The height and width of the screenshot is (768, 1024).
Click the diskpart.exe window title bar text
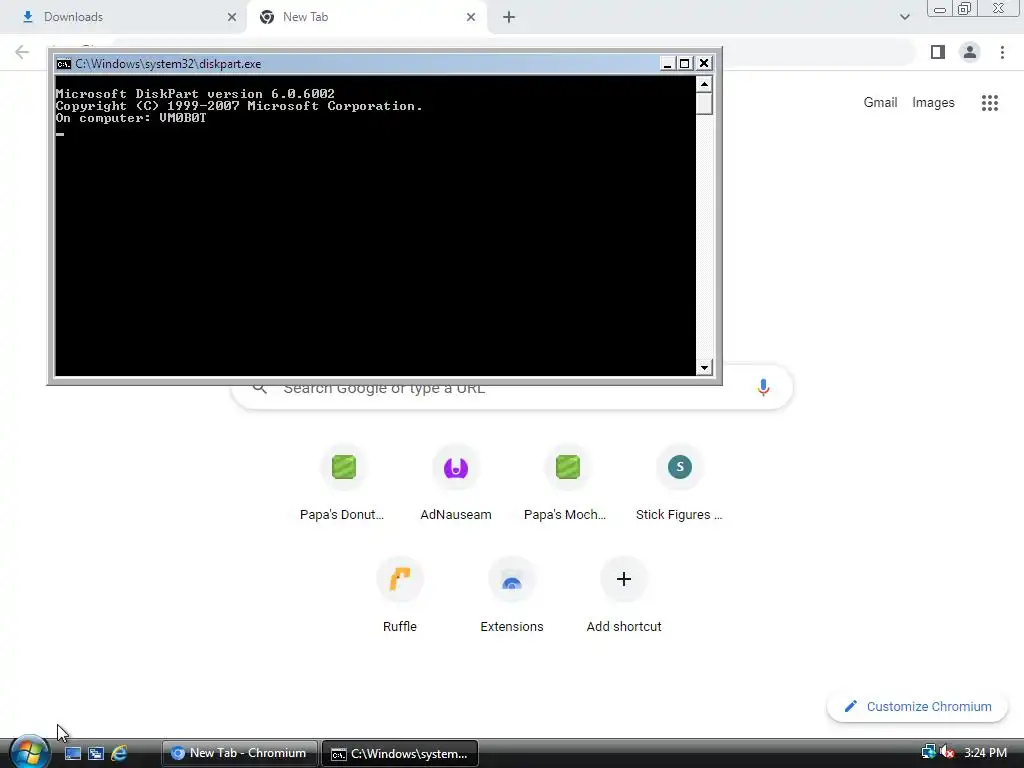168,63
